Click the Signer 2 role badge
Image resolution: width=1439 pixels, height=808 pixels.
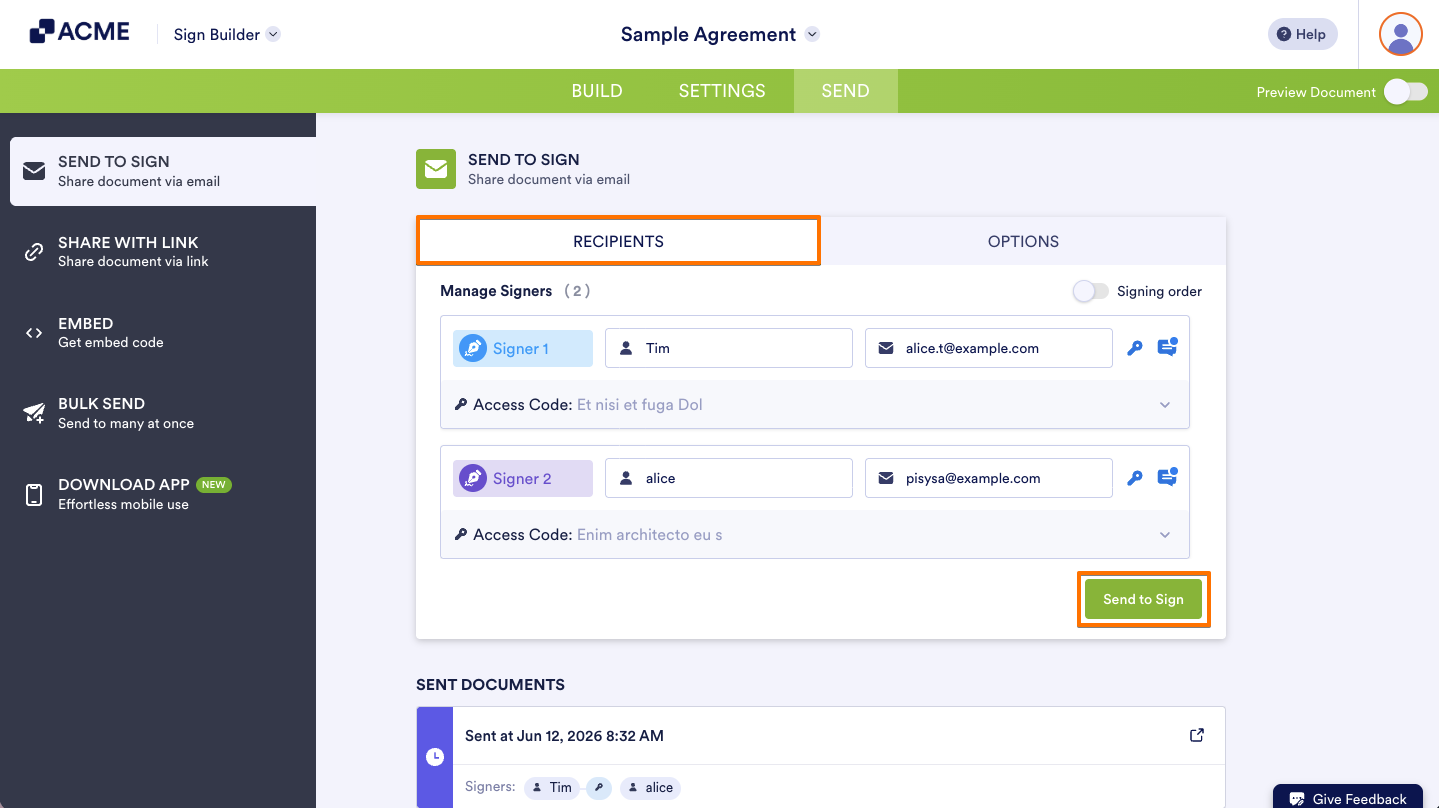coord(523,478)
